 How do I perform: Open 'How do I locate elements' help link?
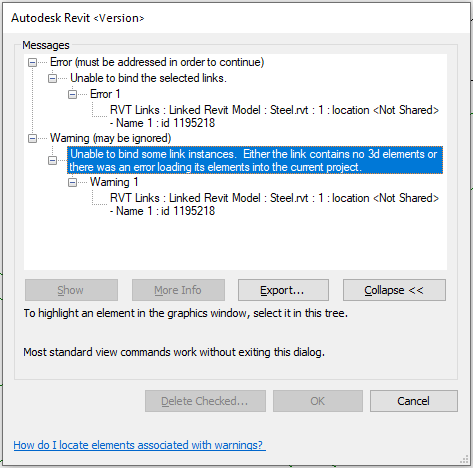click(140, 445)
